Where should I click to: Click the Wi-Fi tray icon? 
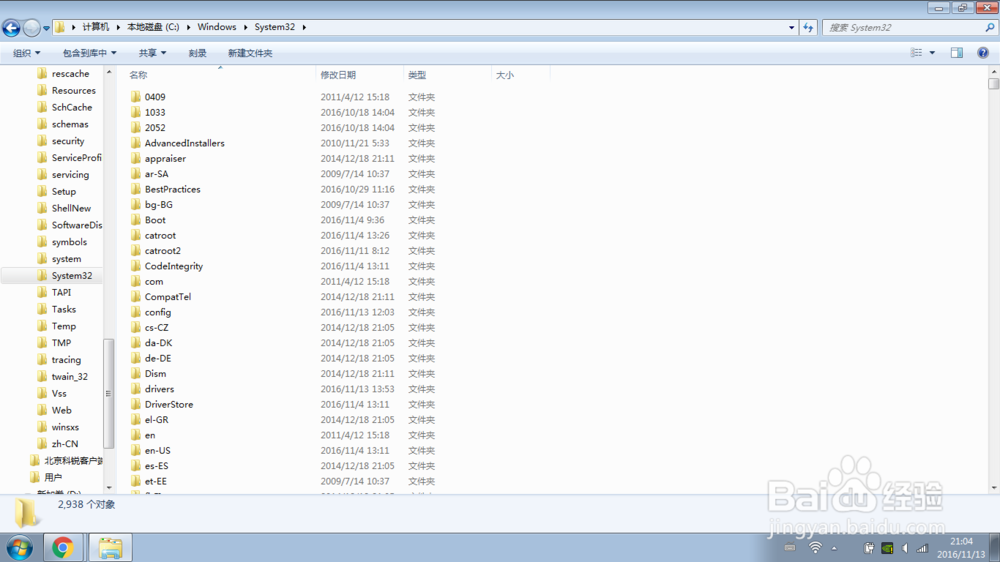coord(815,548)
